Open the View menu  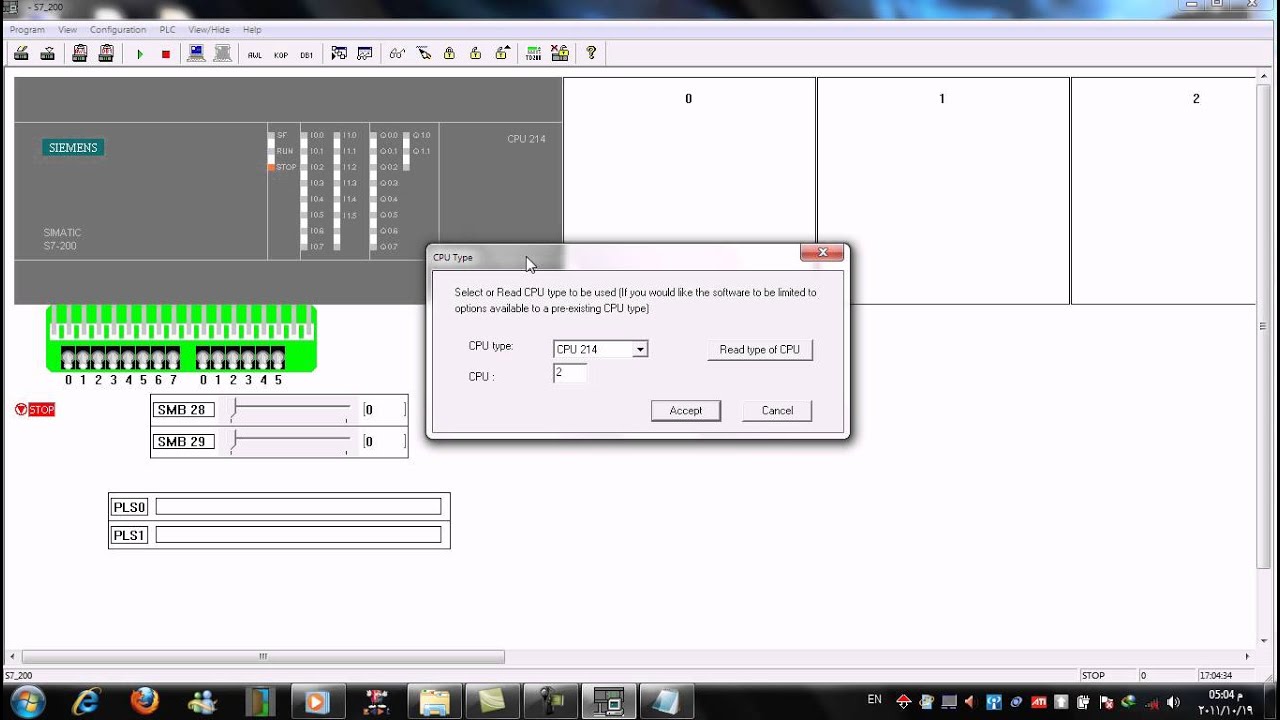click(x=67, y=30)
